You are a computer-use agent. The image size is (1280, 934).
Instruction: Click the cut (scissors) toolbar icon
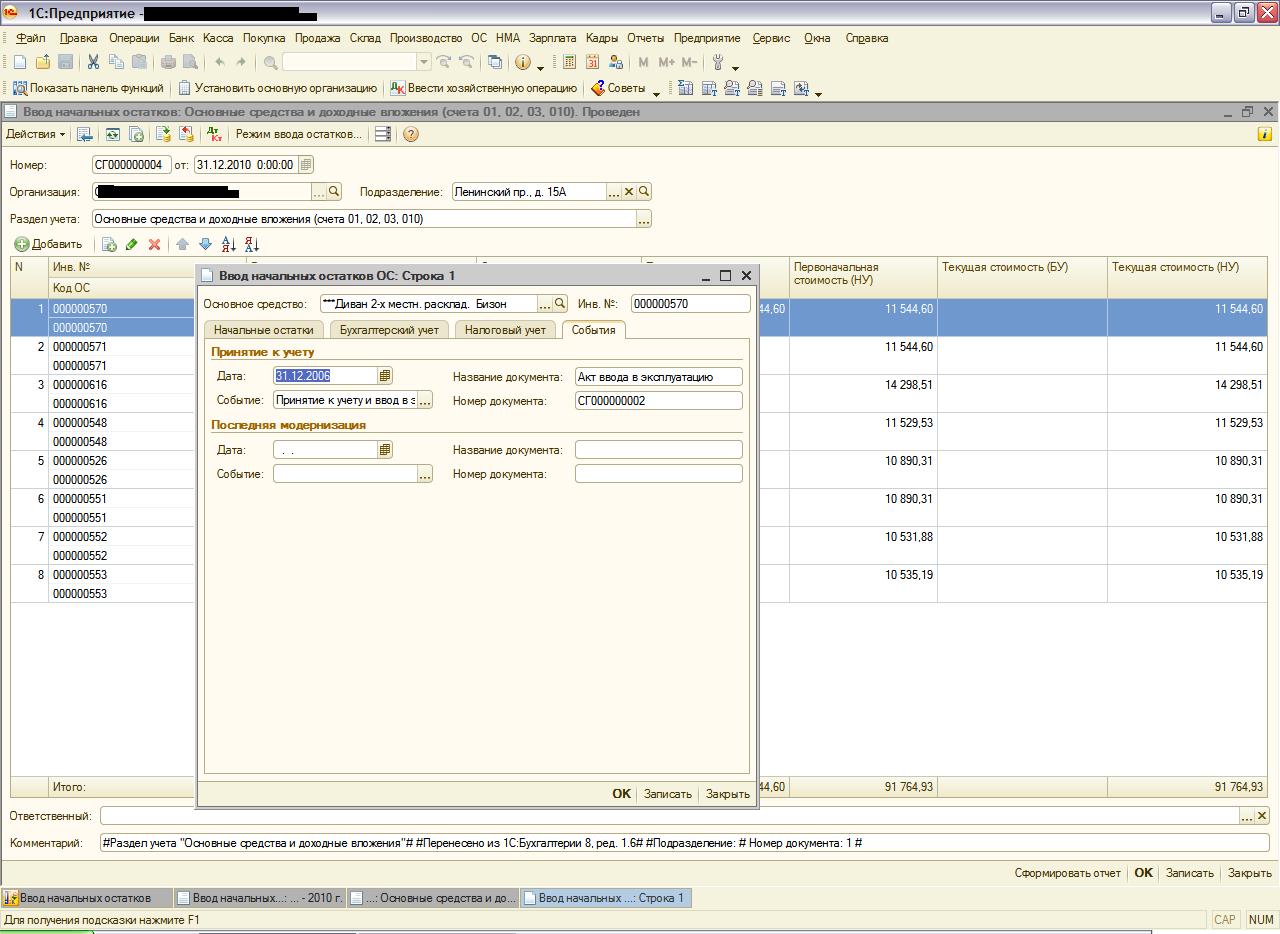click(93, 62)
